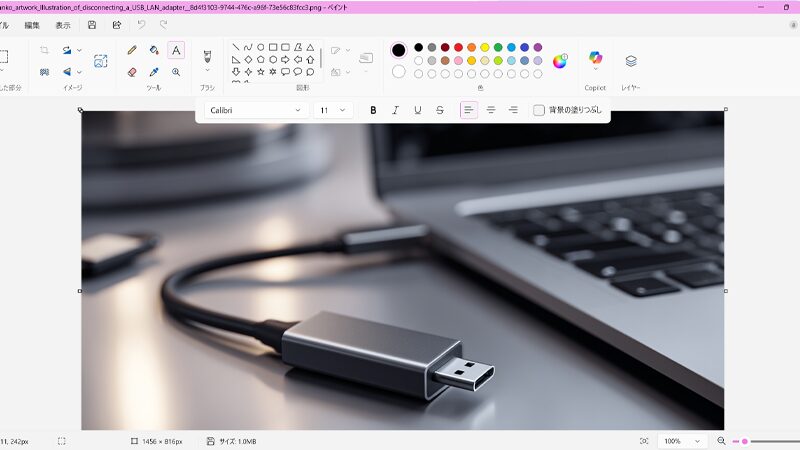Open the Copilot button

595,59
